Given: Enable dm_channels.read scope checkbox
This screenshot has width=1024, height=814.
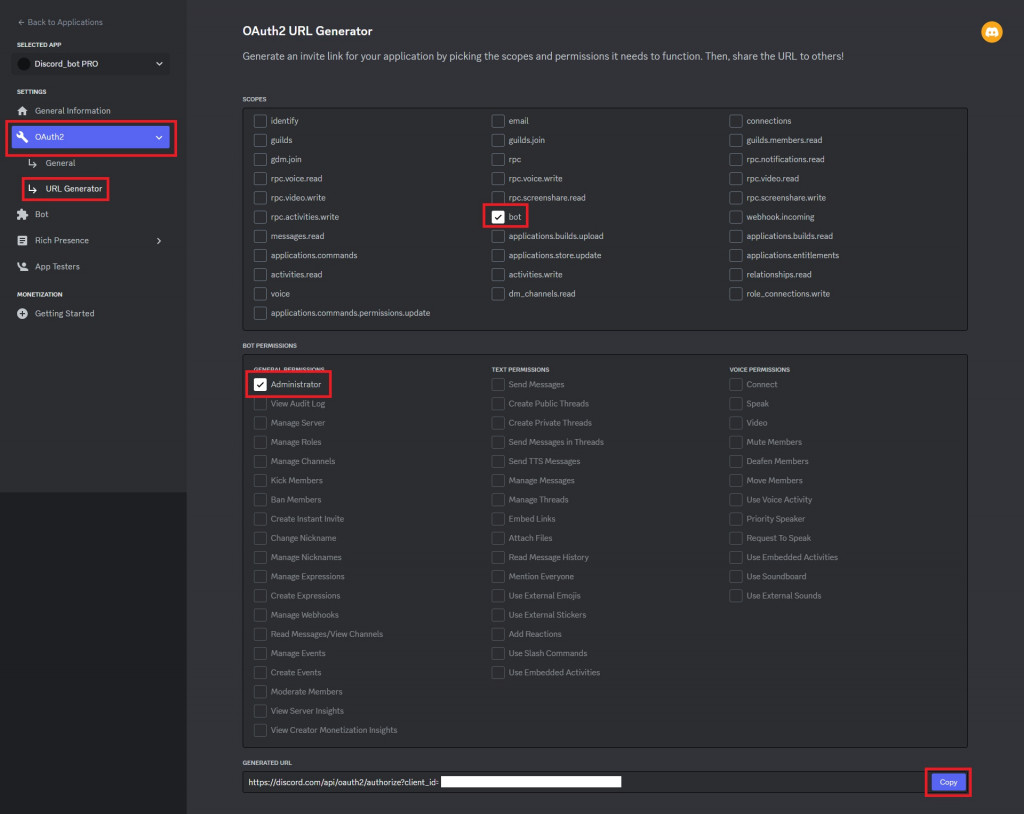Looking at the screenshot, I should (x=498, y=294).
